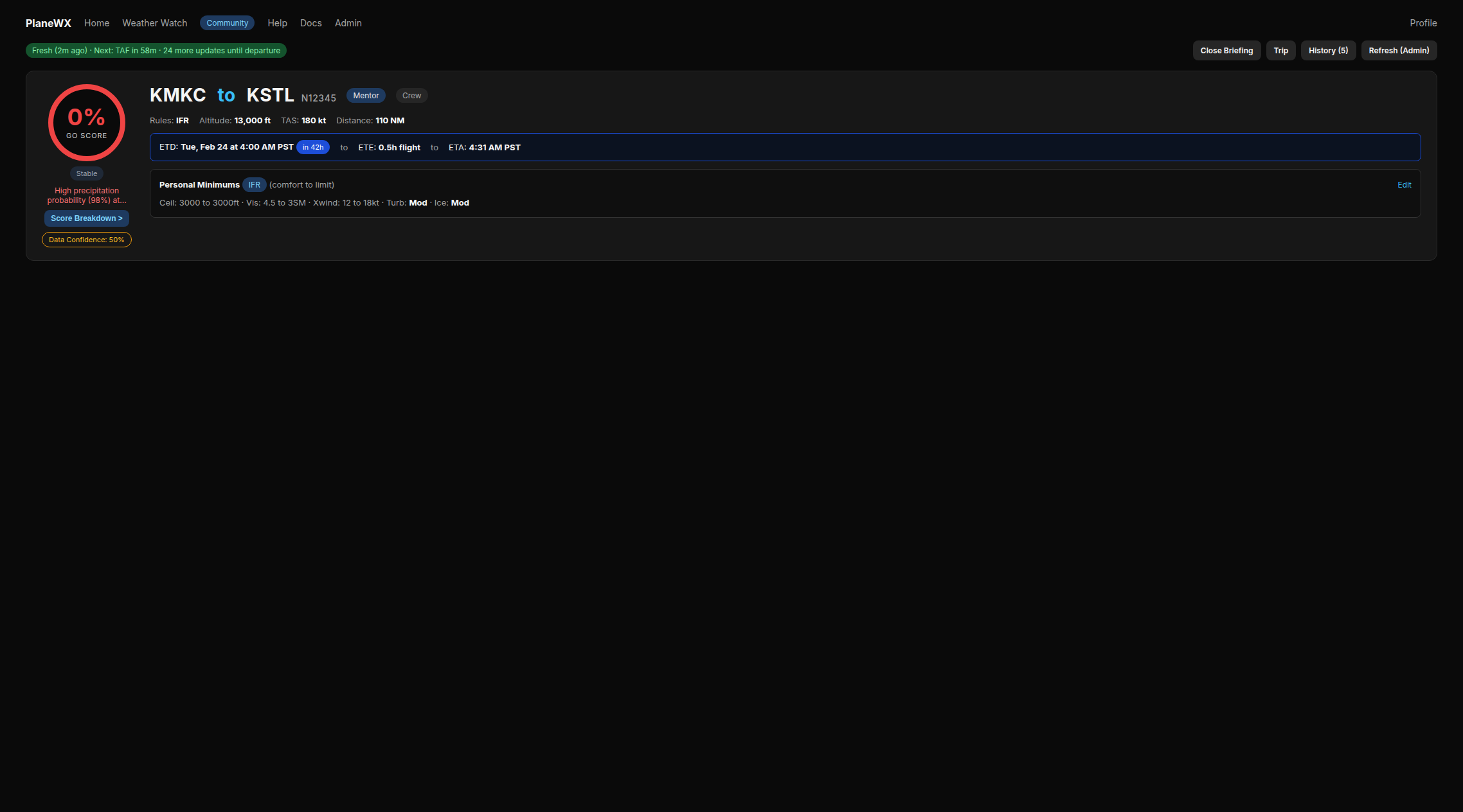Click the PlaneWX logo

[48, 23]
